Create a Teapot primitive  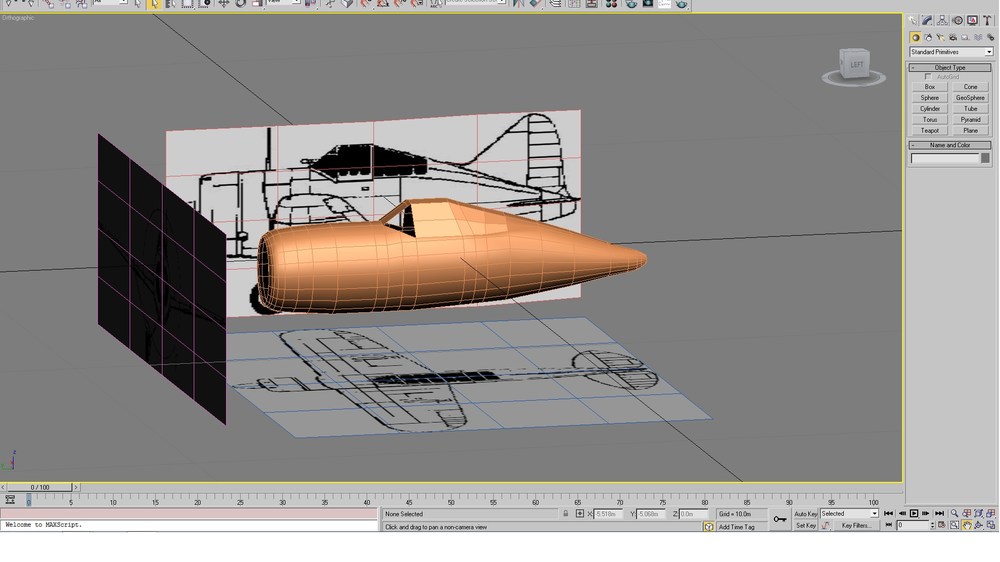click(929, 130)
